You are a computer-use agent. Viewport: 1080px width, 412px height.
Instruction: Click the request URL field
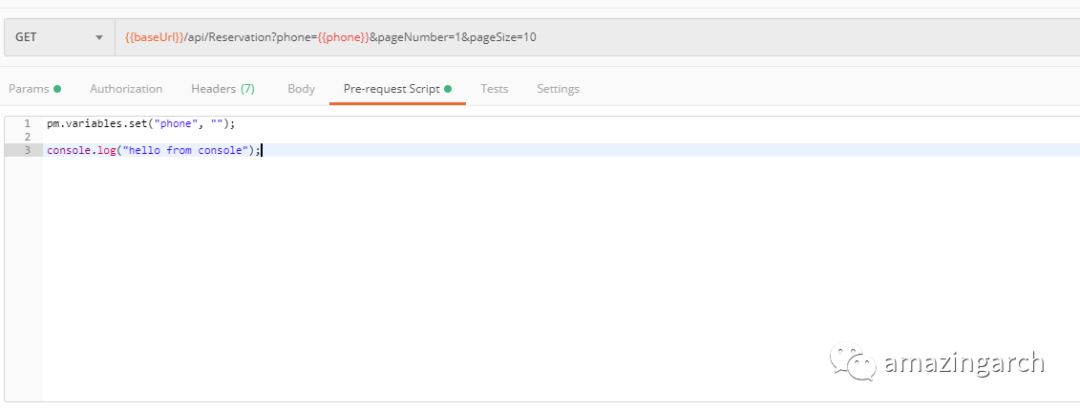pyautogui.click(x=597, y=37)
